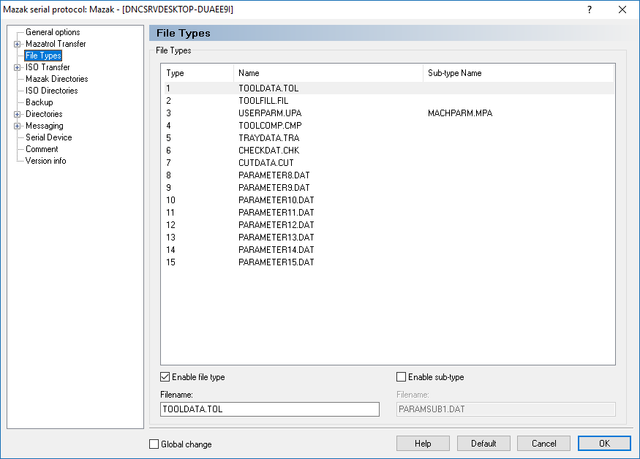Image resolution: width=640 pixels, height=459 pixels.
Task: Select ISO Transfer in the tree
Action: point(47,67)
